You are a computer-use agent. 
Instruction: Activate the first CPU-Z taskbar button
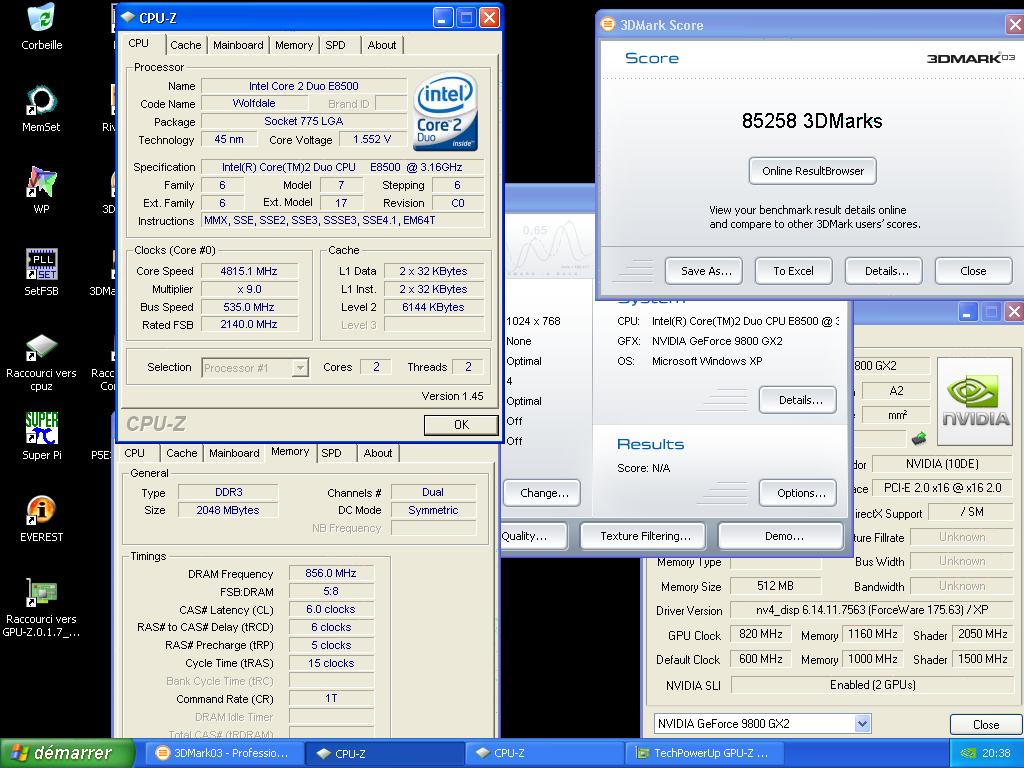pyautogui.click(x=385, y=753)
